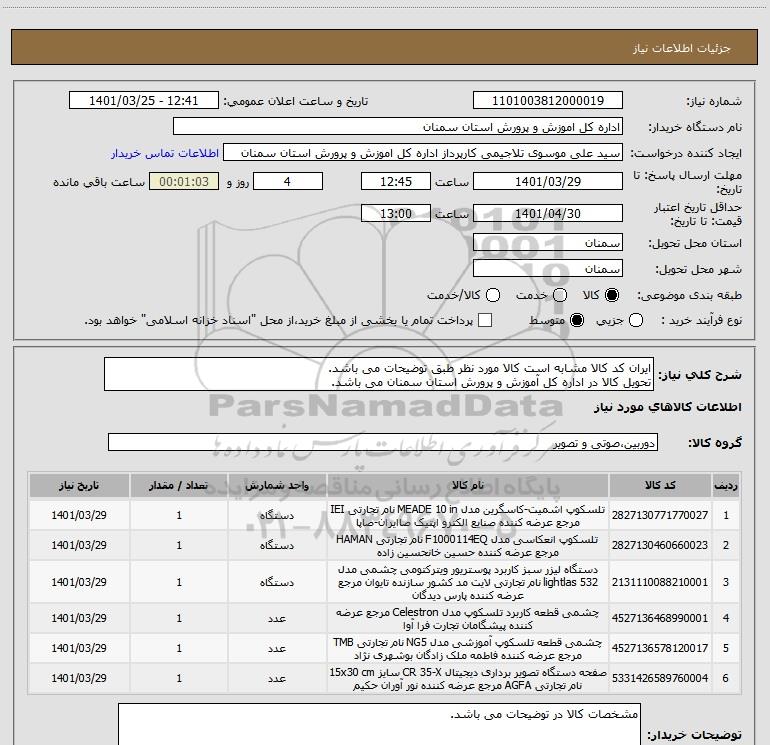
Task: Click the اطلاعات کالاهای مورد نیاز section heading
Action: (x=668, y=407)
